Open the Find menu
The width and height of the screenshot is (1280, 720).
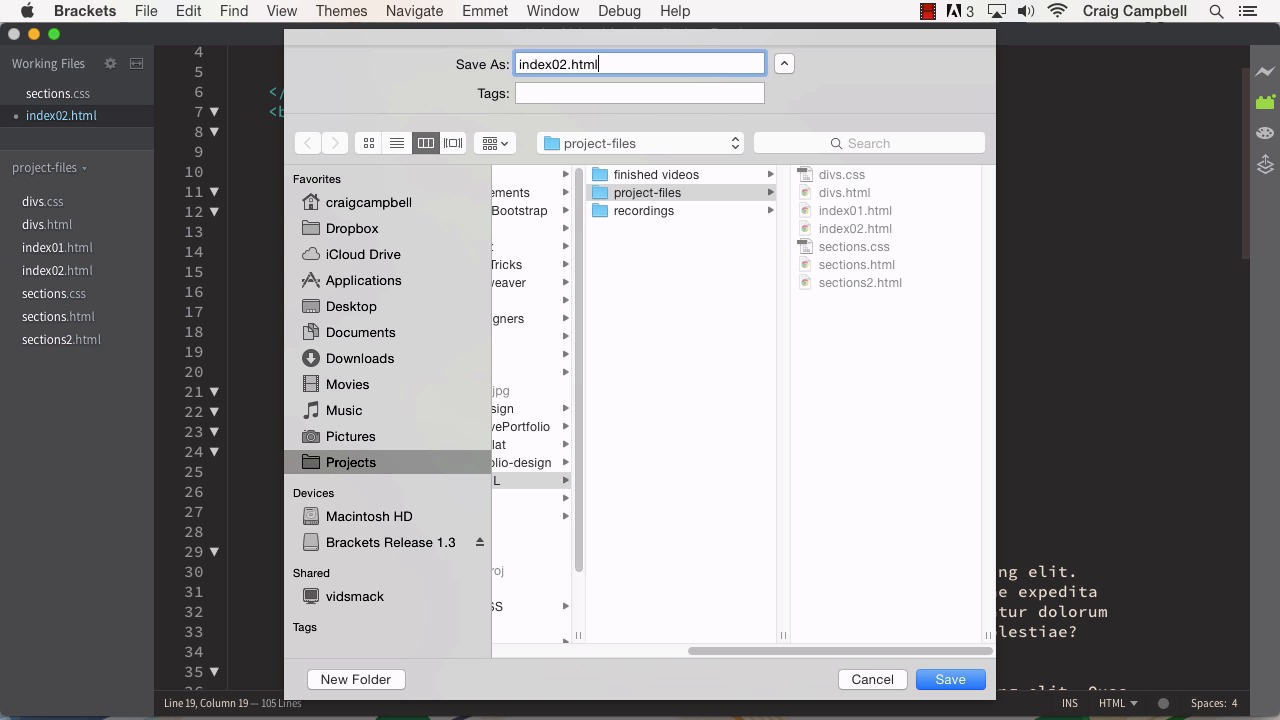[x=233, y=11]
